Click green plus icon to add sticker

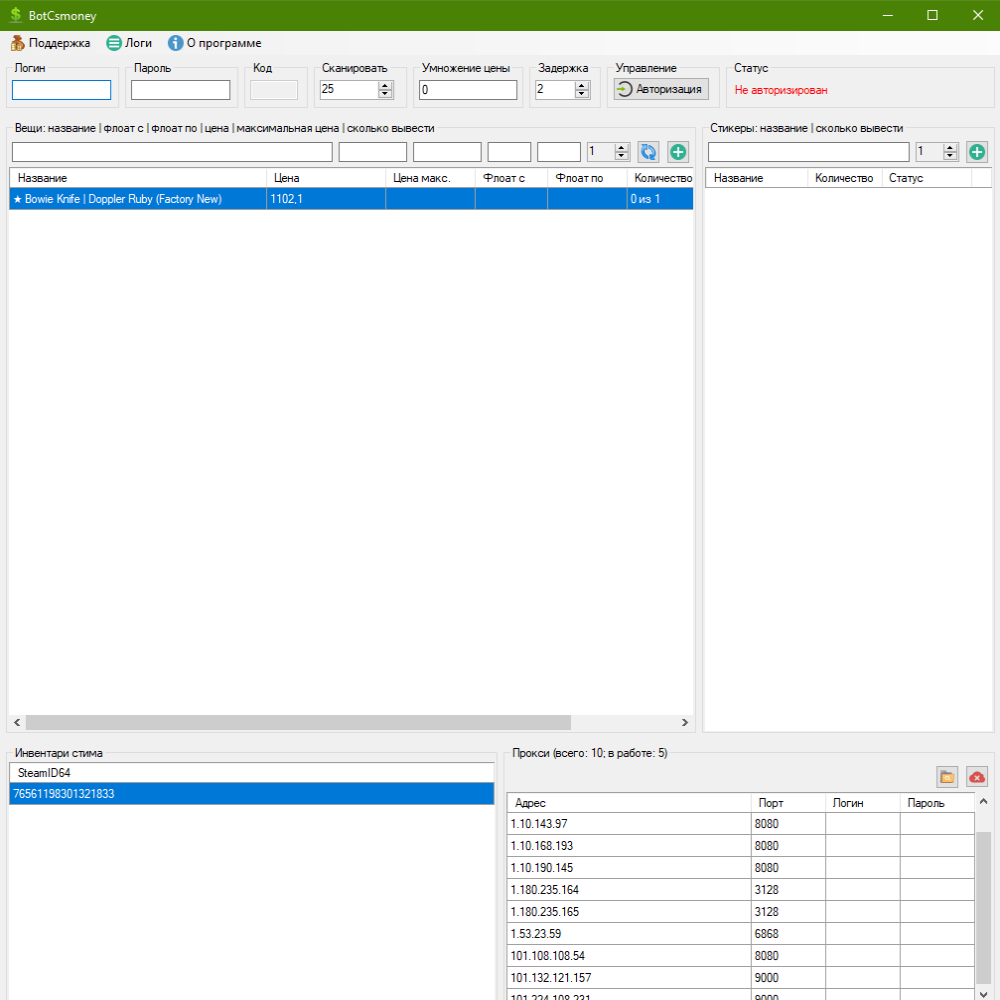point(977,152)
